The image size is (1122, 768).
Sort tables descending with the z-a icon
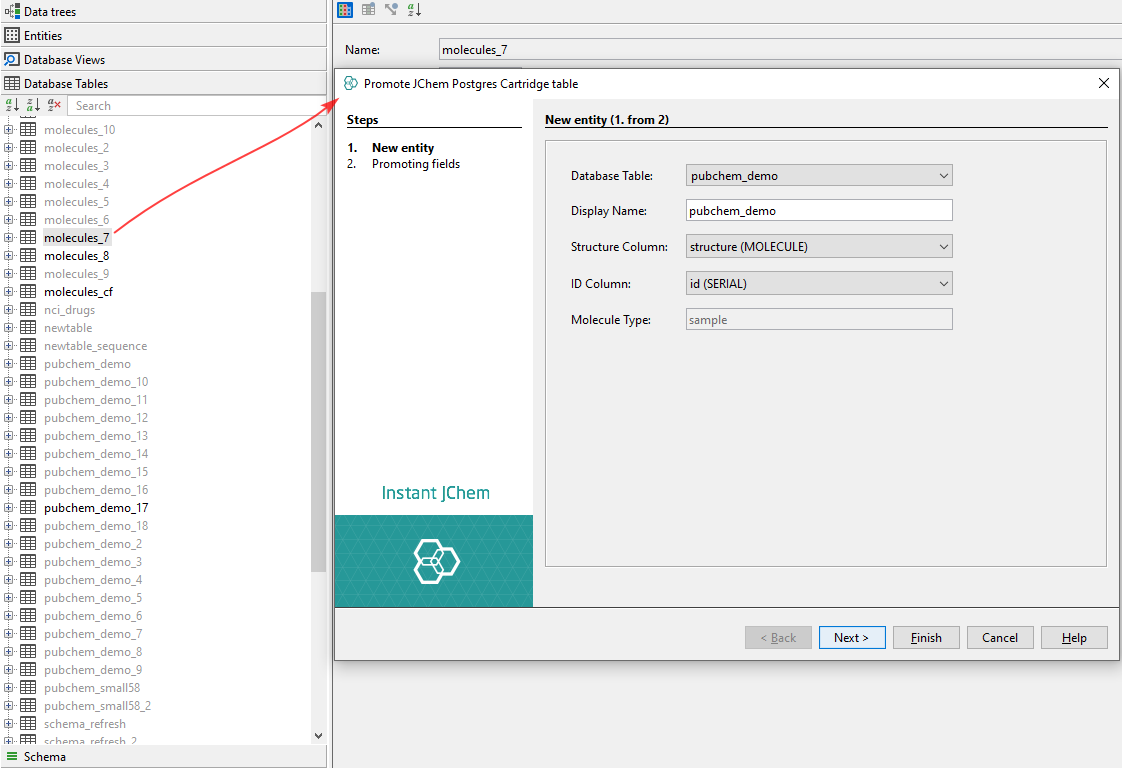[x=32, y=105]
